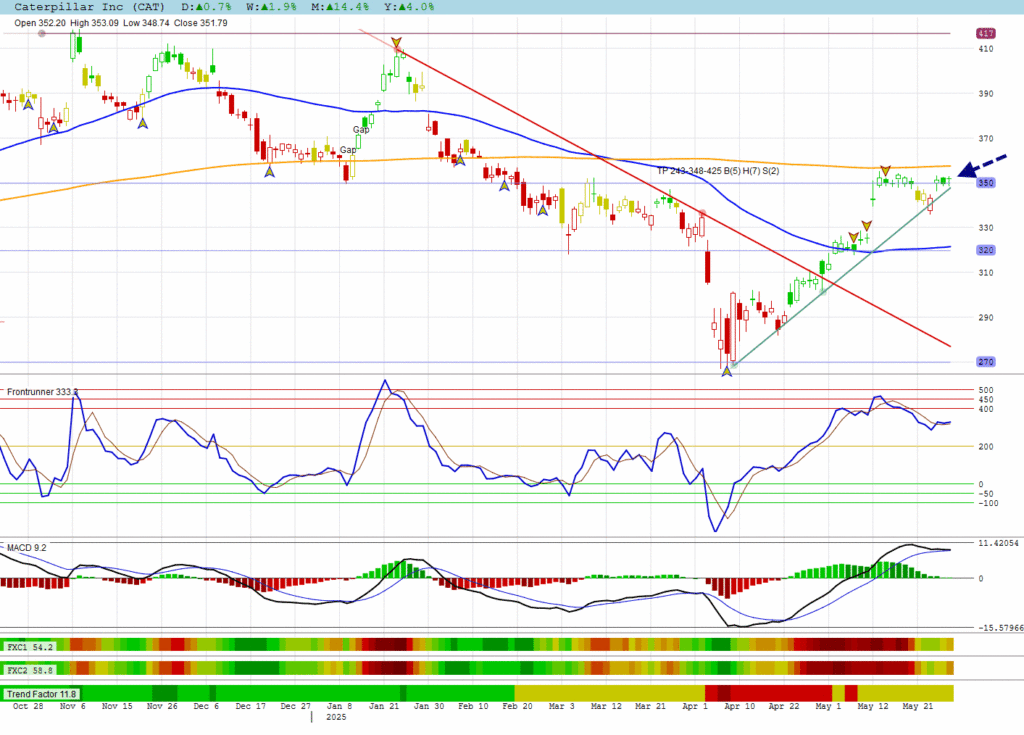
Task: Click the Frontrunner 333.2 indicator label
Action: (x=42, y=392)
